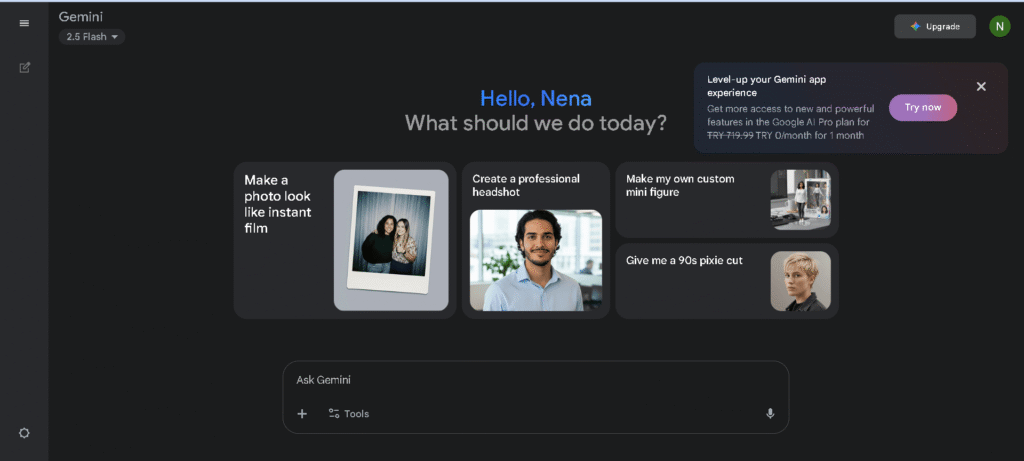Dismiss the Level-up promotion banner
The image size is (1024, 461).
[981, 87]
